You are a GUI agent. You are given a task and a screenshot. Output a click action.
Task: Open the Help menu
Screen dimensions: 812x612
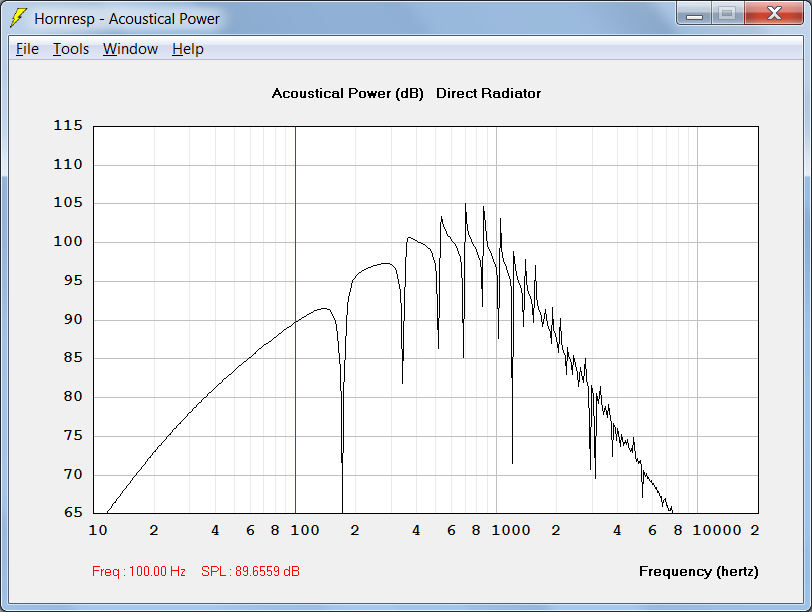[x=187, y=49]
